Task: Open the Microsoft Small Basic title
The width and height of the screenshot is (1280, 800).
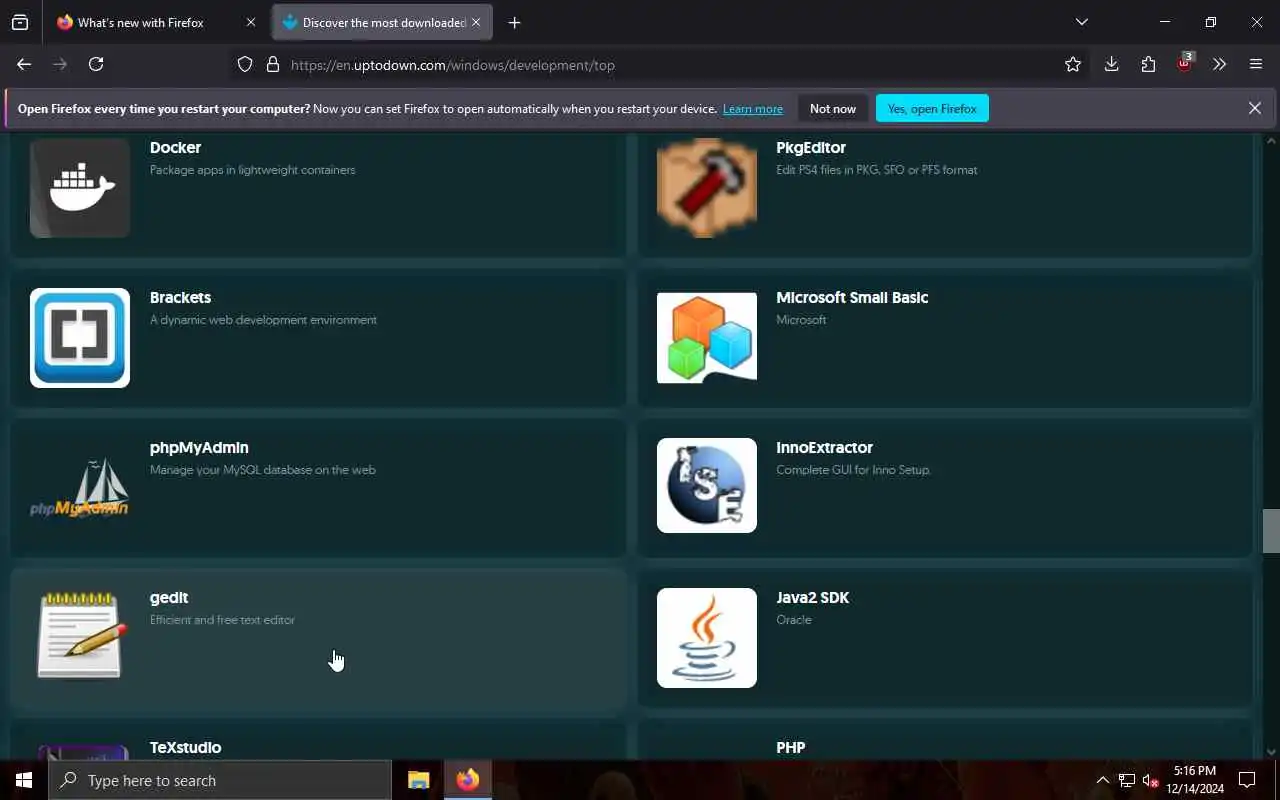Action: tap(852, 297)
